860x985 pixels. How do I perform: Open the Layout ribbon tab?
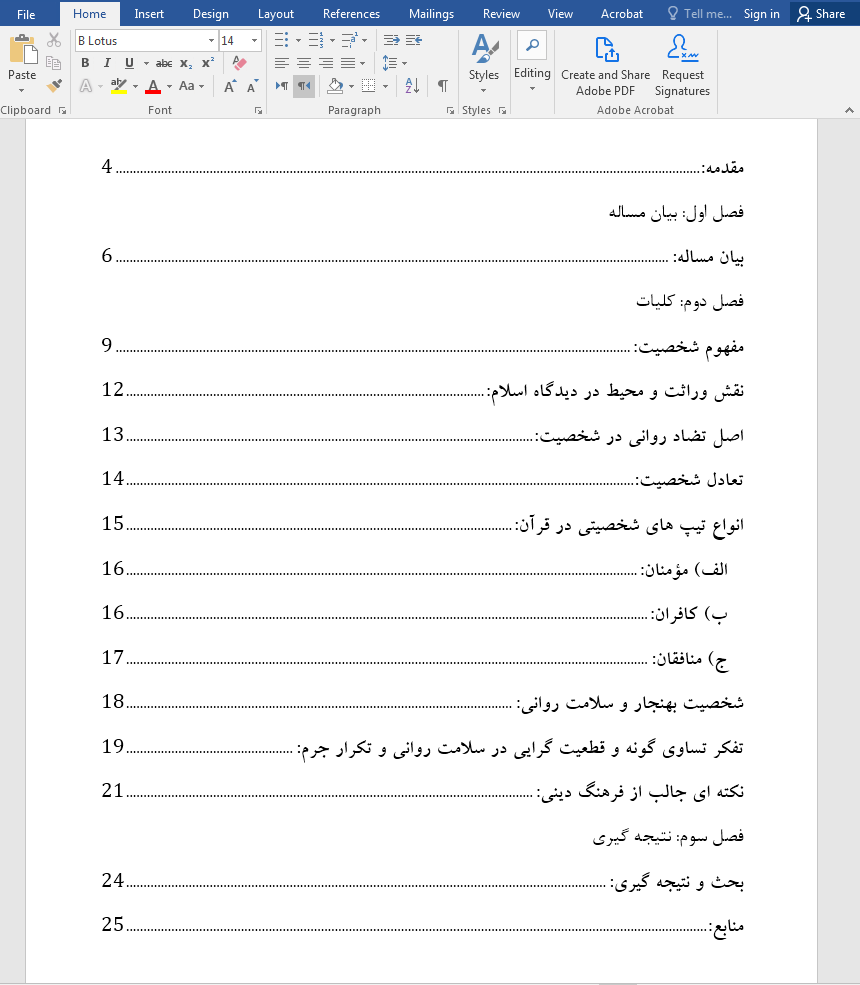275,14
